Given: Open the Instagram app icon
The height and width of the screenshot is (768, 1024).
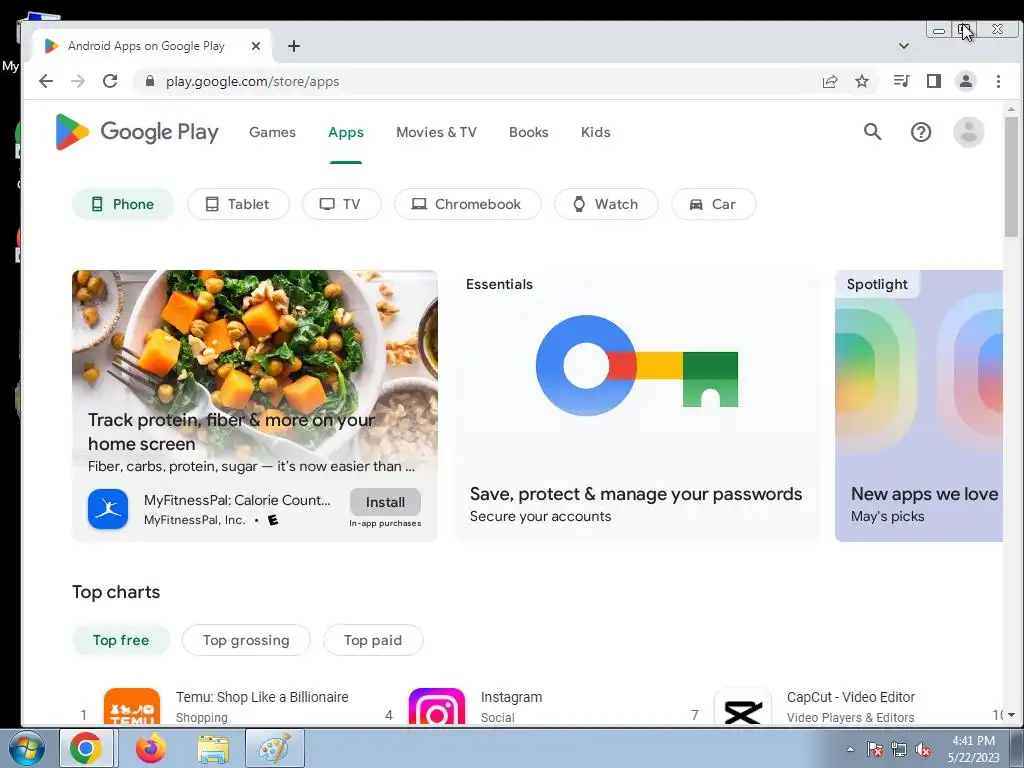Looking at the screenshot, I should pos(437,707).
